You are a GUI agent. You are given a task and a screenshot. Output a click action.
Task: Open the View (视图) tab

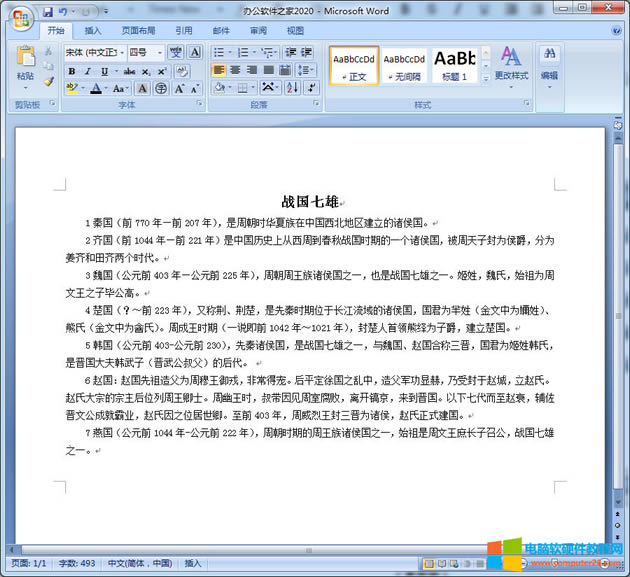click(295, 31)
